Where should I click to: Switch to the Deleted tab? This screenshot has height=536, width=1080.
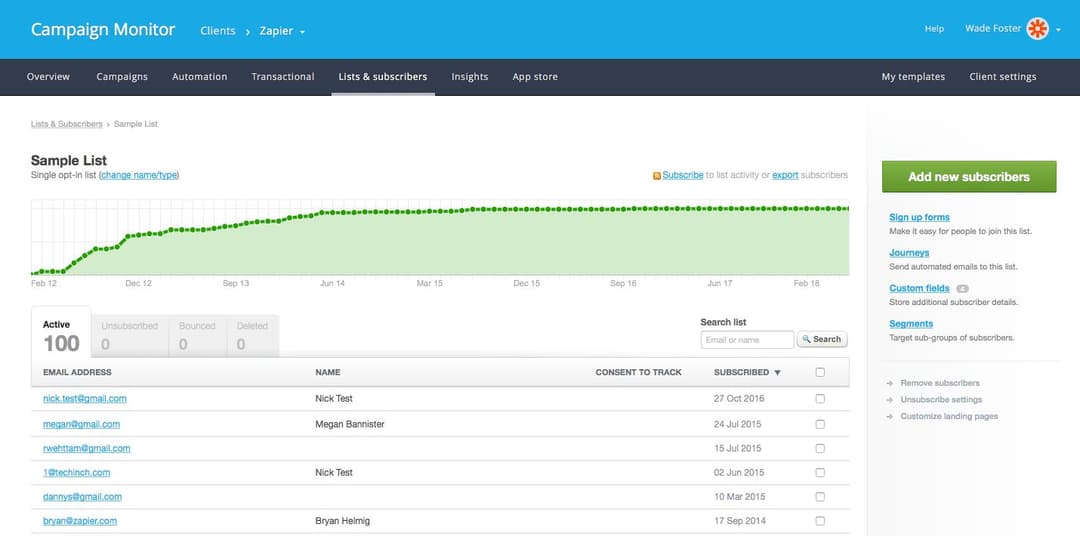point(252,336)
